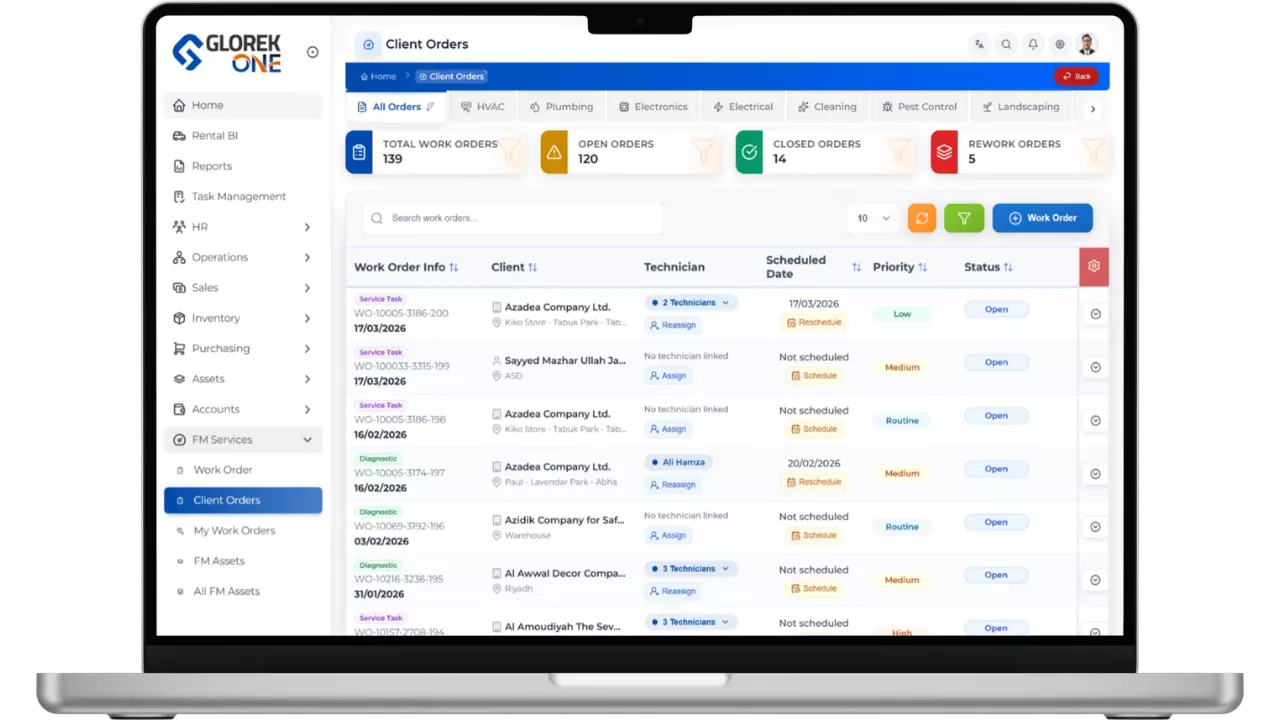Click the Search work orders field

pos(512,218)
